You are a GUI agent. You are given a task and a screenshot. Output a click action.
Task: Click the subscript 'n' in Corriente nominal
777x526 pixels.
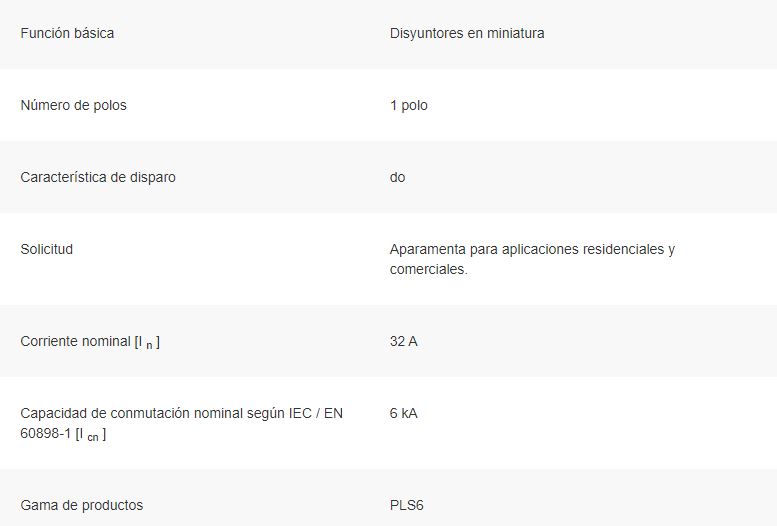(149, 345)
